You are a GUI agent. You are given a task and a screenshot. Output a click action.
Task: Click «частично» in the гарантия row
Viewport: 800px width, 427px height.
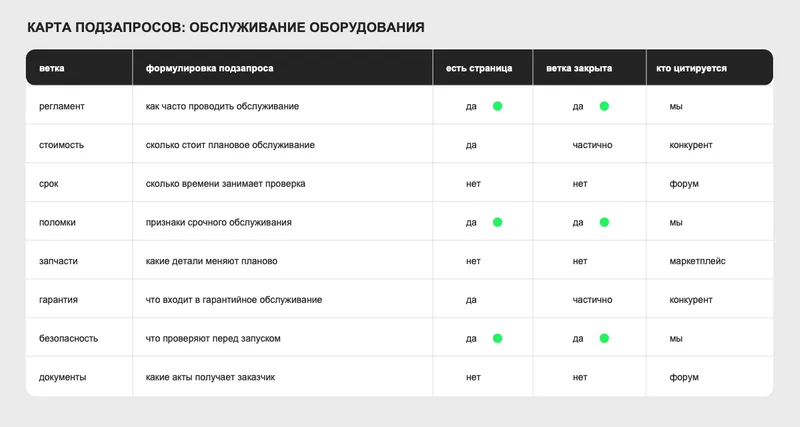coord(592,299)
